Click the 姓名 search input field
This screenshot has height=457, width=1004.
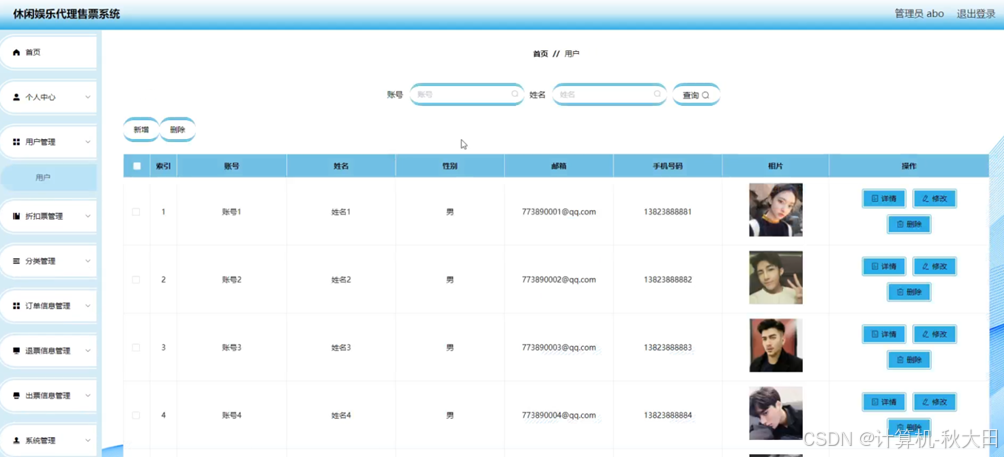[x=610, y=94]
